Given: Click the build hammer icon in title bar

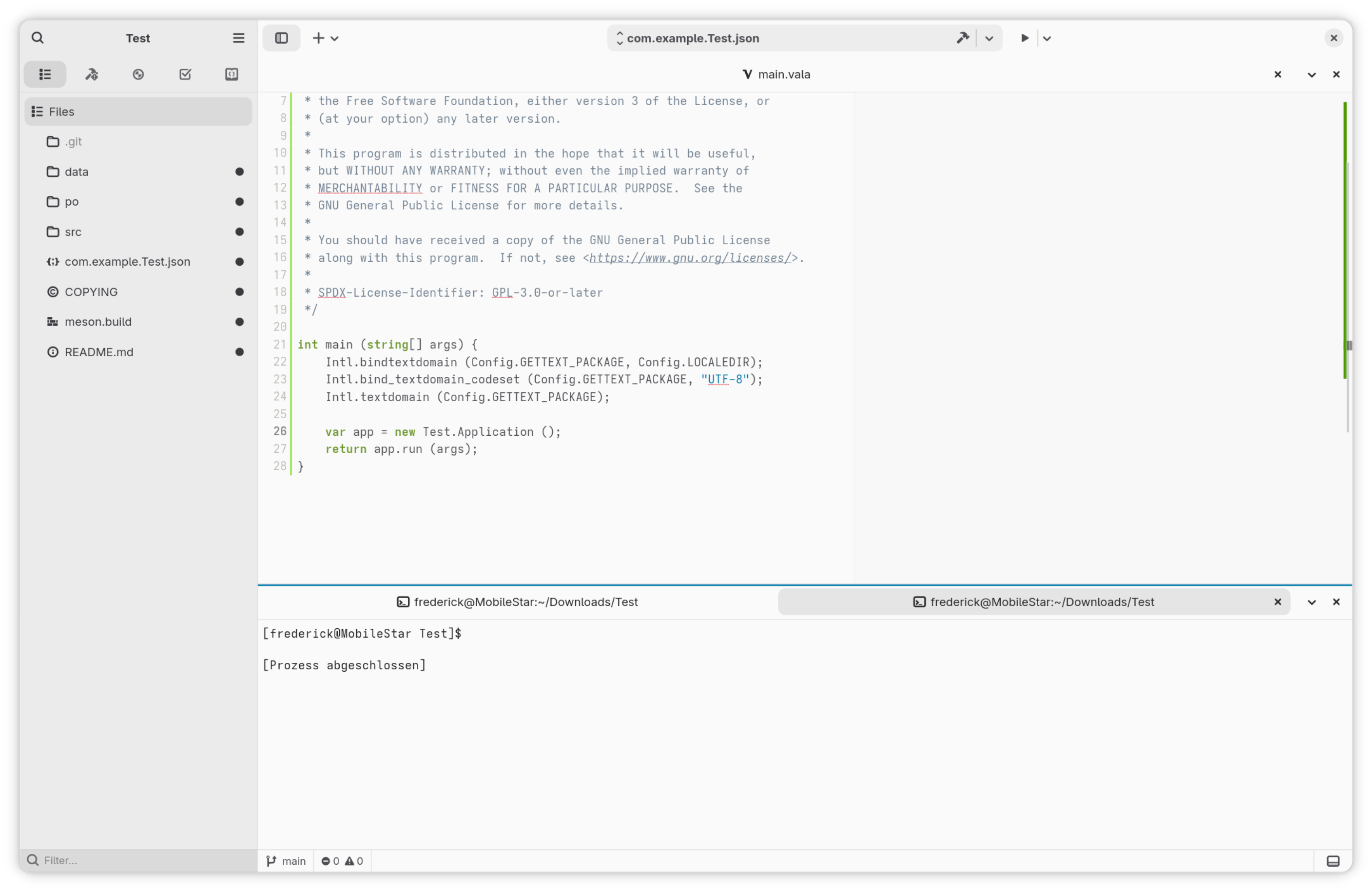Looking at the screenshot, I should coord(962,38).
